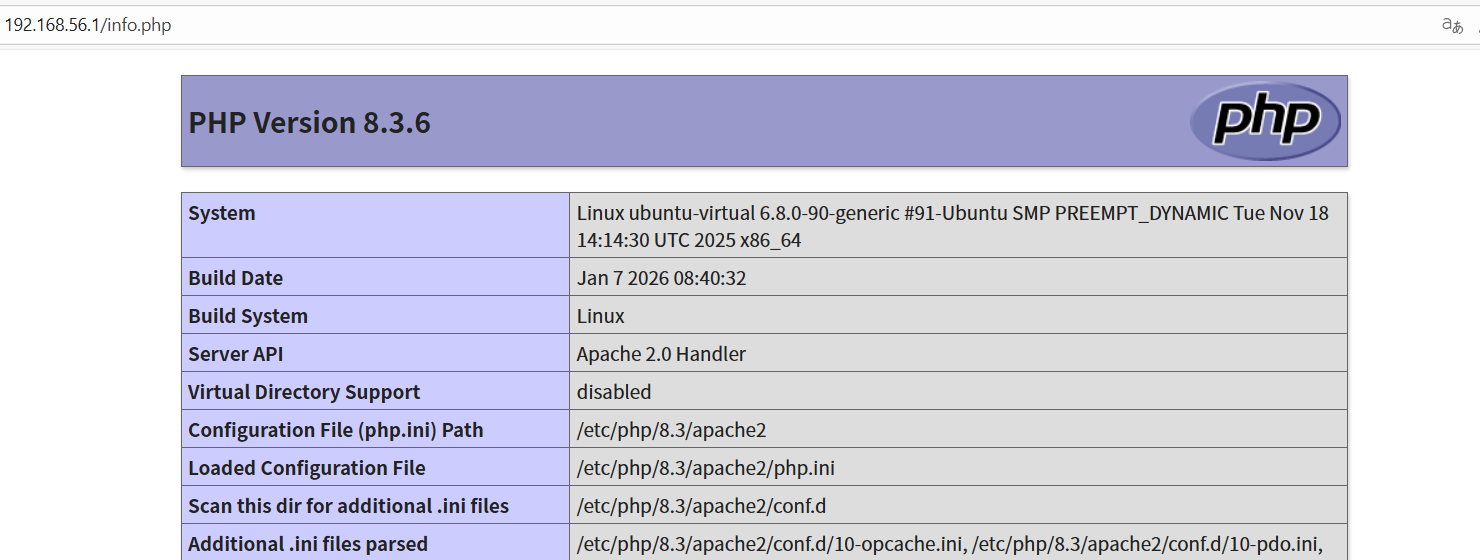Click the translate icon in address bar

1452,26
